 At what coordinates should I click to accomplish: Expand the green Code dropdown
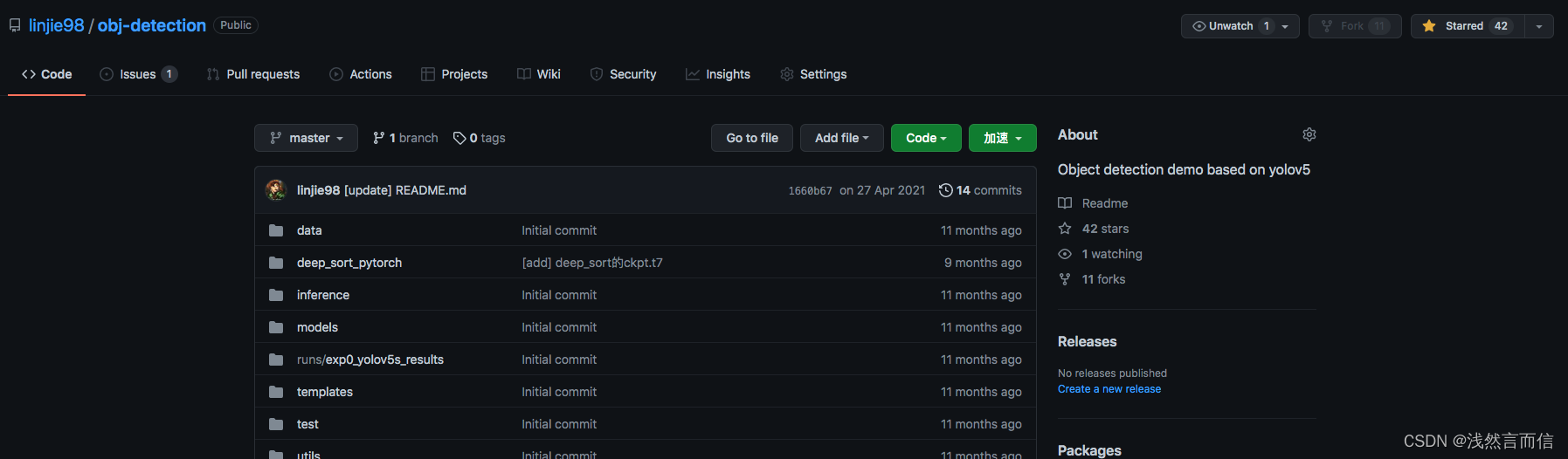926,138
